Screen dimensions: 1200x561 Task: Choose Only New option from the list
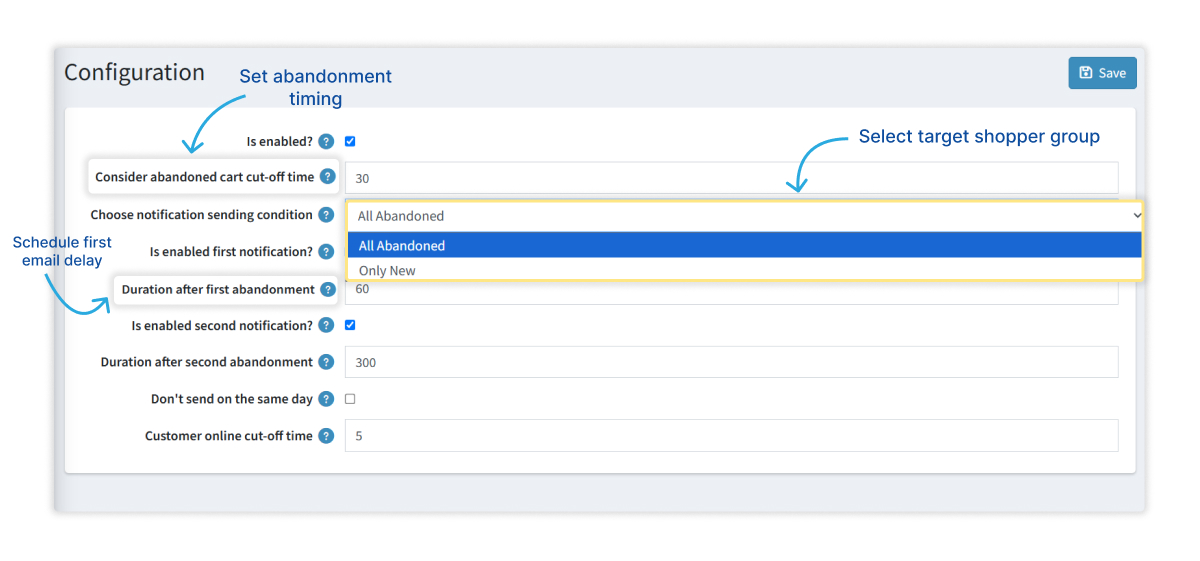point(745,270)
